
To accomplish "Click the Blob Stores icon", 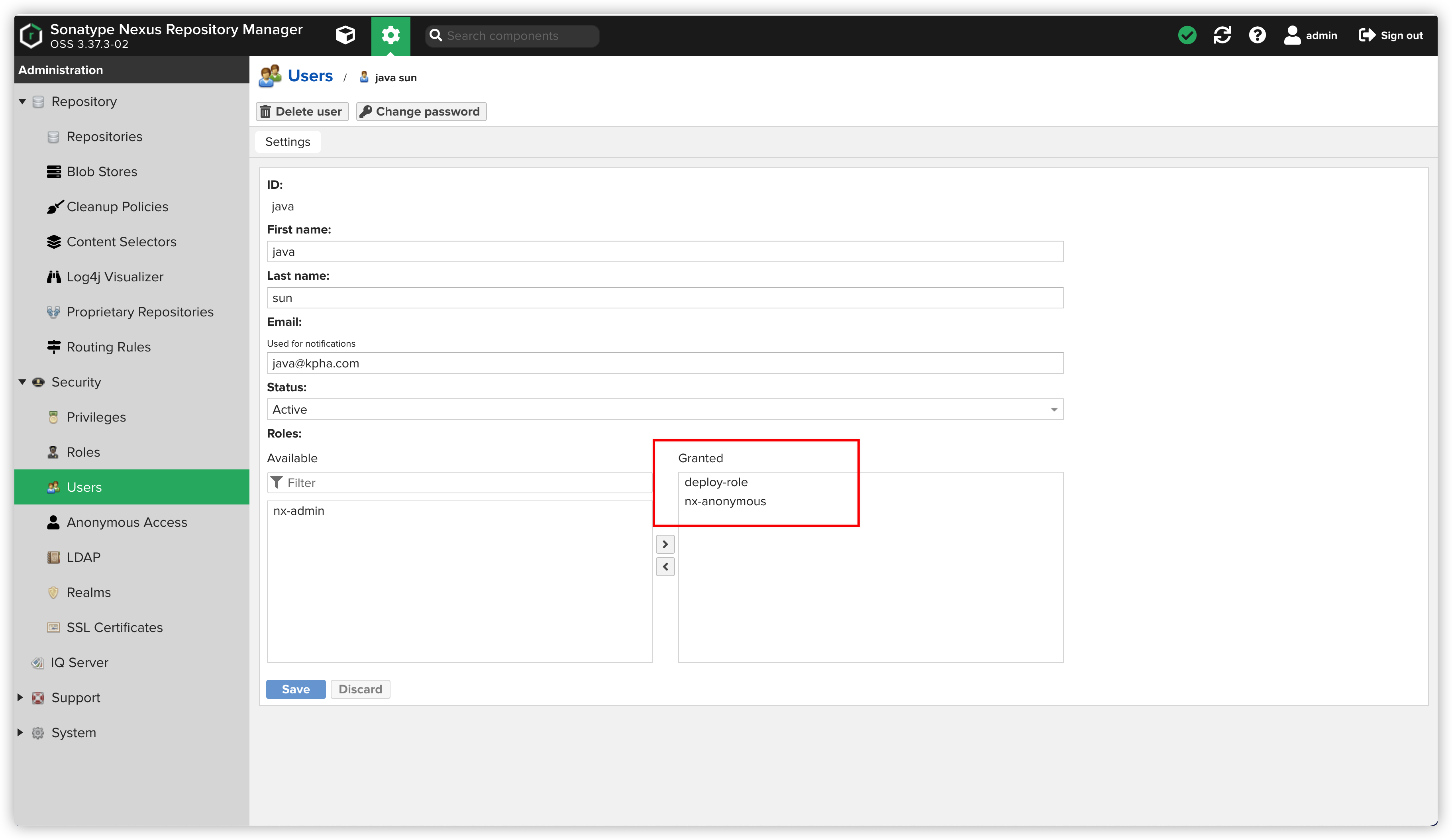I will [53, 172].
